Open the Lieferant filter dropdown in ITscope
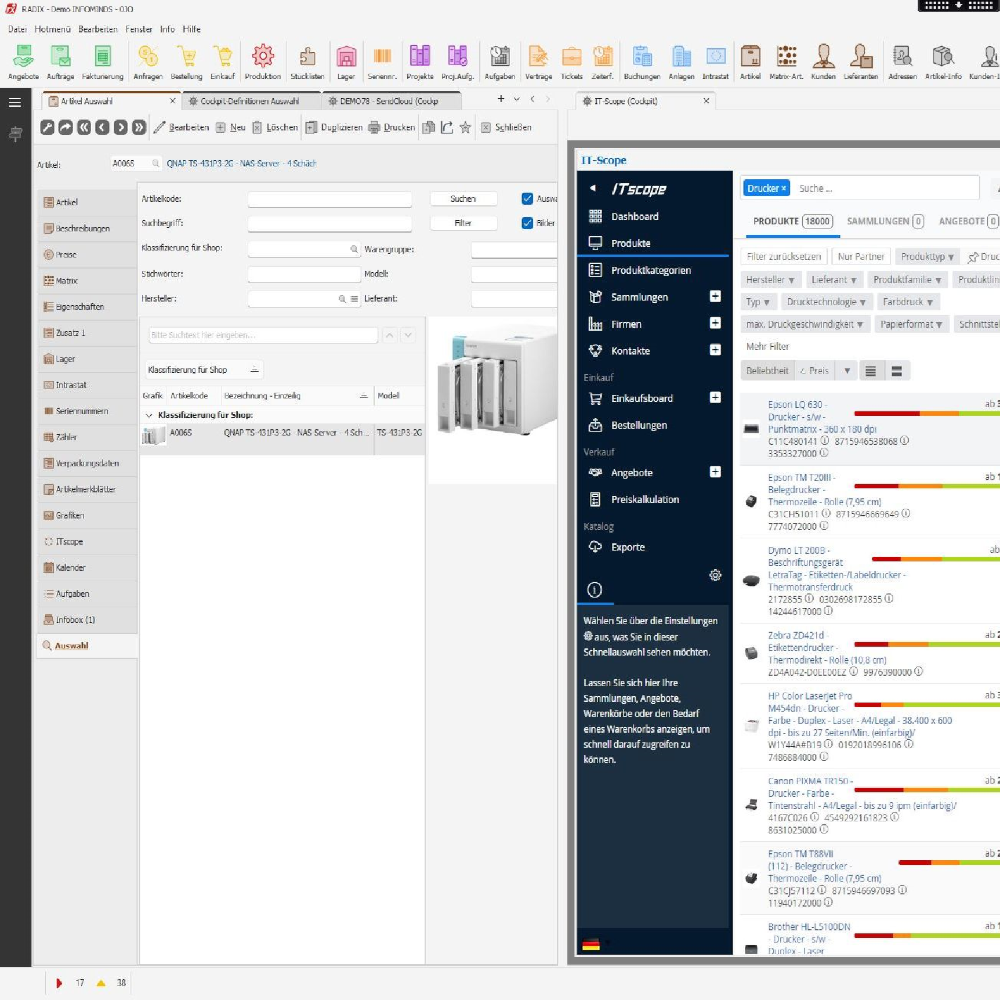The width and height of the screenshot is (1000, 1000). point(834,280)
